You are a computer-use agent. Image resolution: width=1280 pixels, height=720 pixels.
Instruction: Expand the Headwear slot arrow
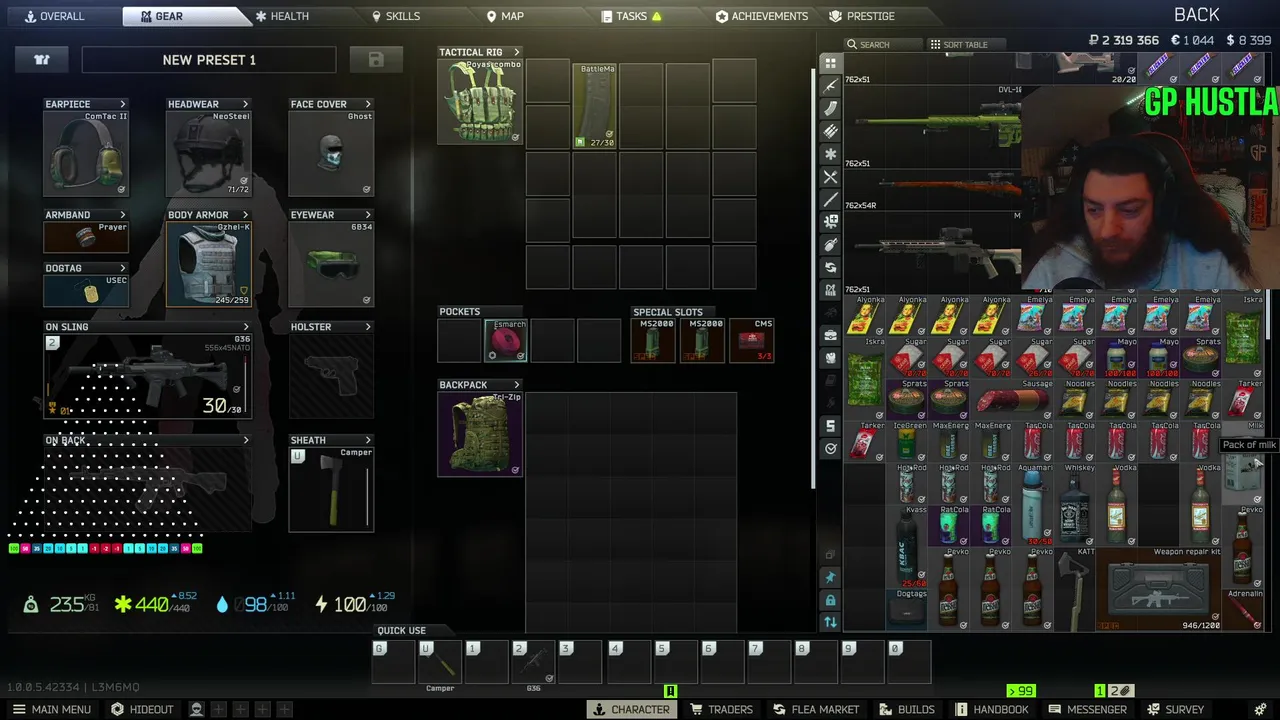click(245, 104)
